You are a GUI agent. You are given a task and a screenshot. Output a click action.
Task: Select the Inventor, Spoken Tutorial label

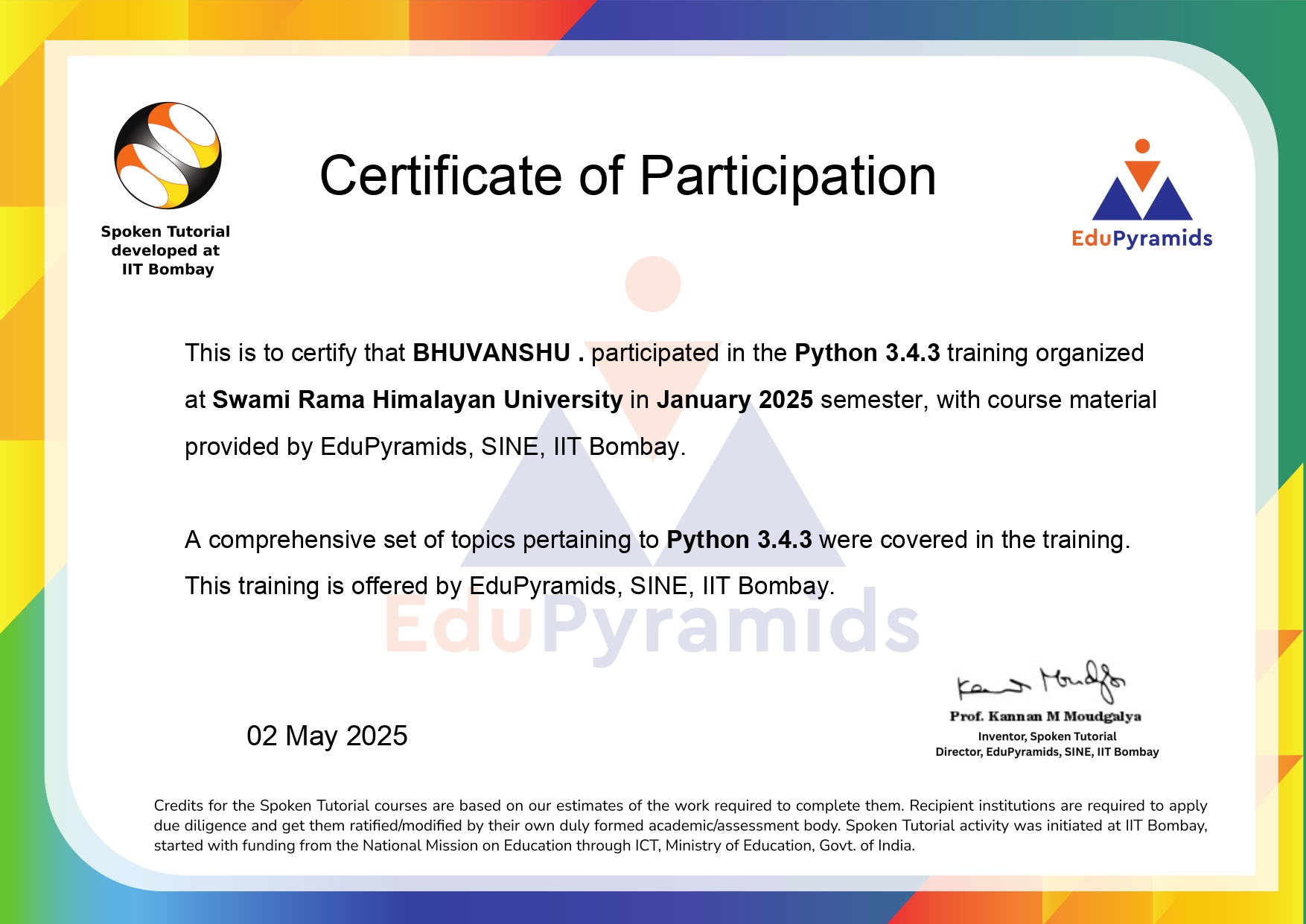point(1048,736)
